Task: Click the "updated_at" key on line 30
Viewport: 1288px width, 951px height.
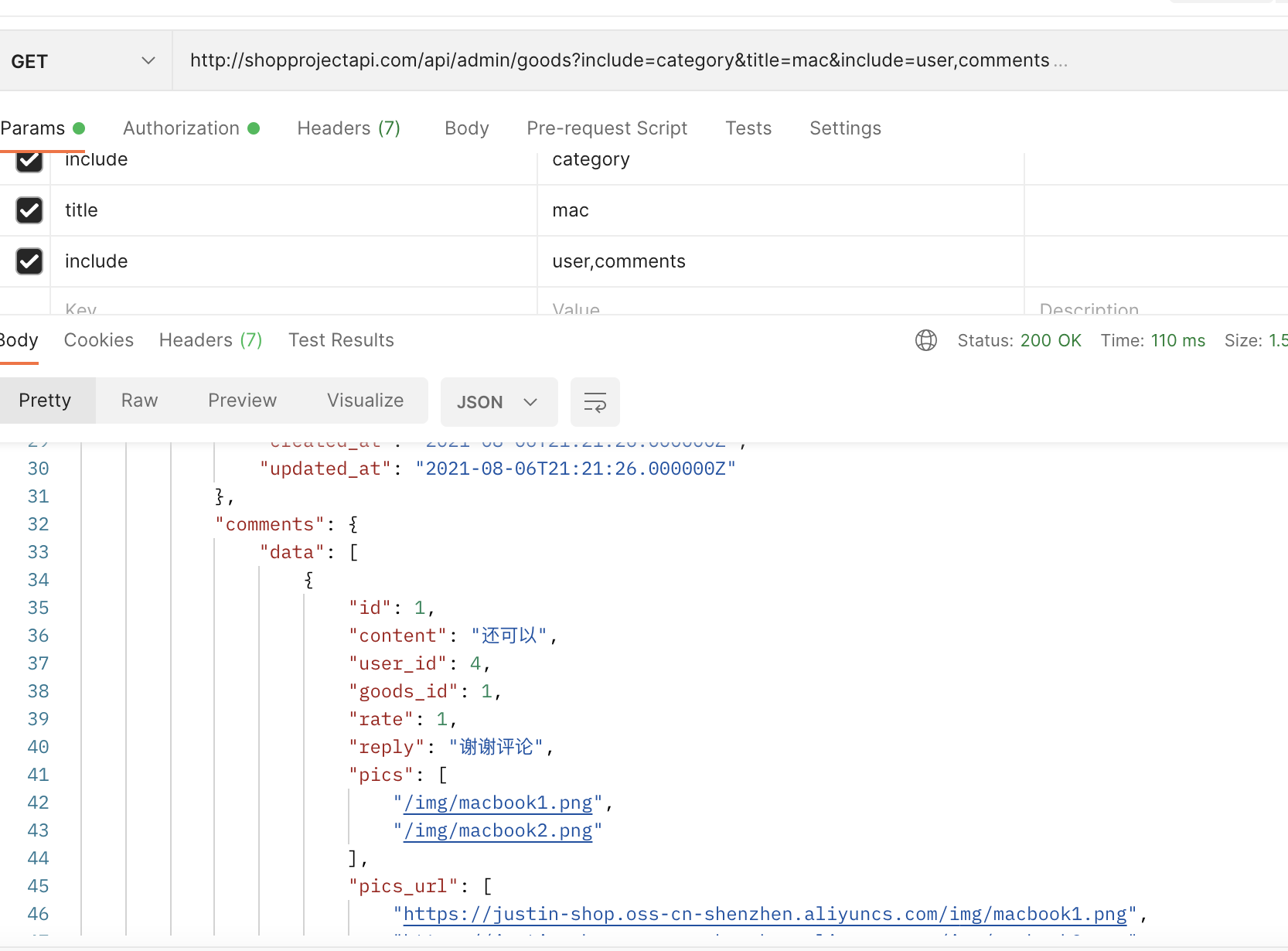Action: (x=325, y=469)
